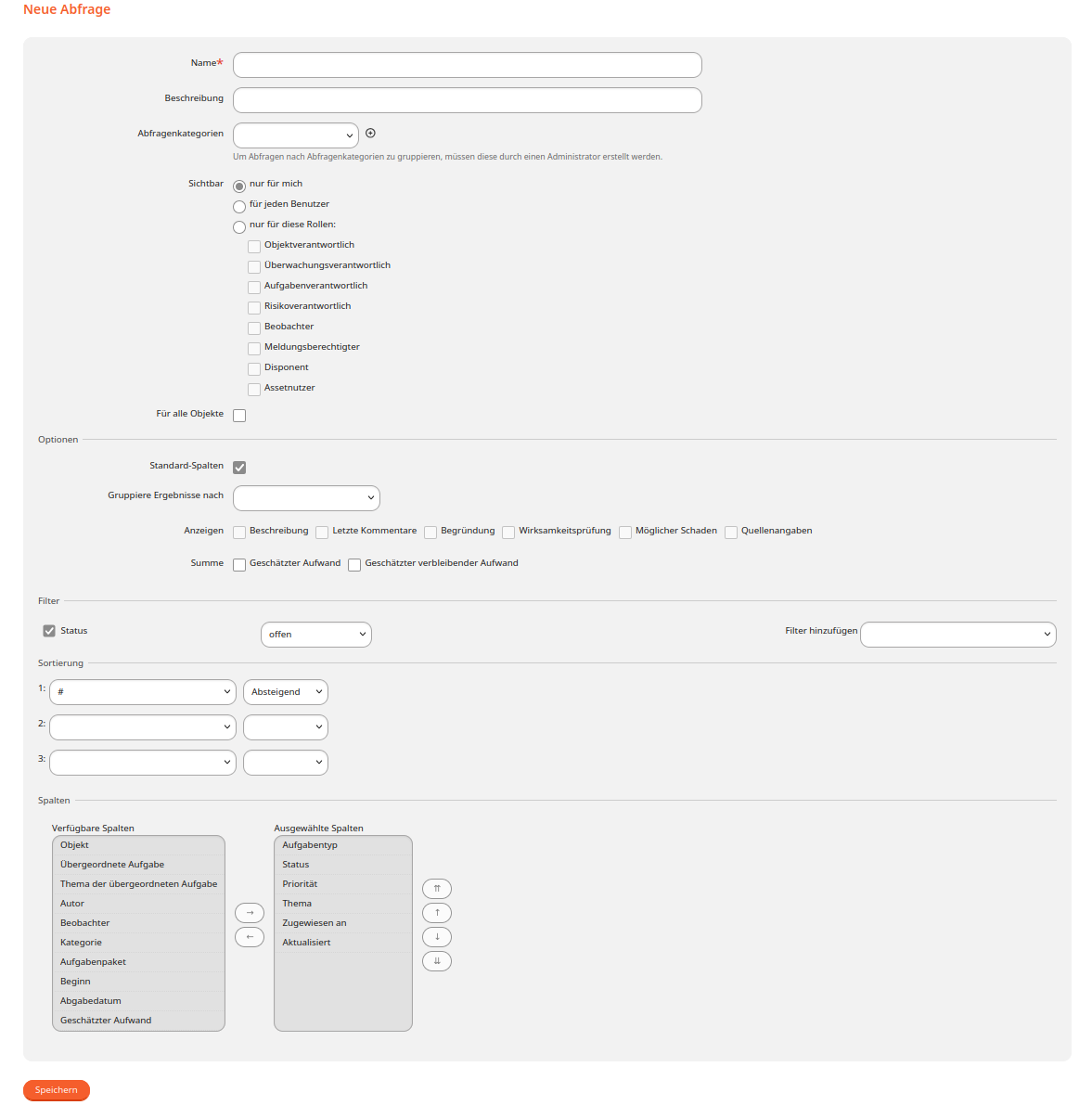This screenshot has width=1092, height=1105.
Task: Check the Disponent role box
Action: (x=254, y=369)
